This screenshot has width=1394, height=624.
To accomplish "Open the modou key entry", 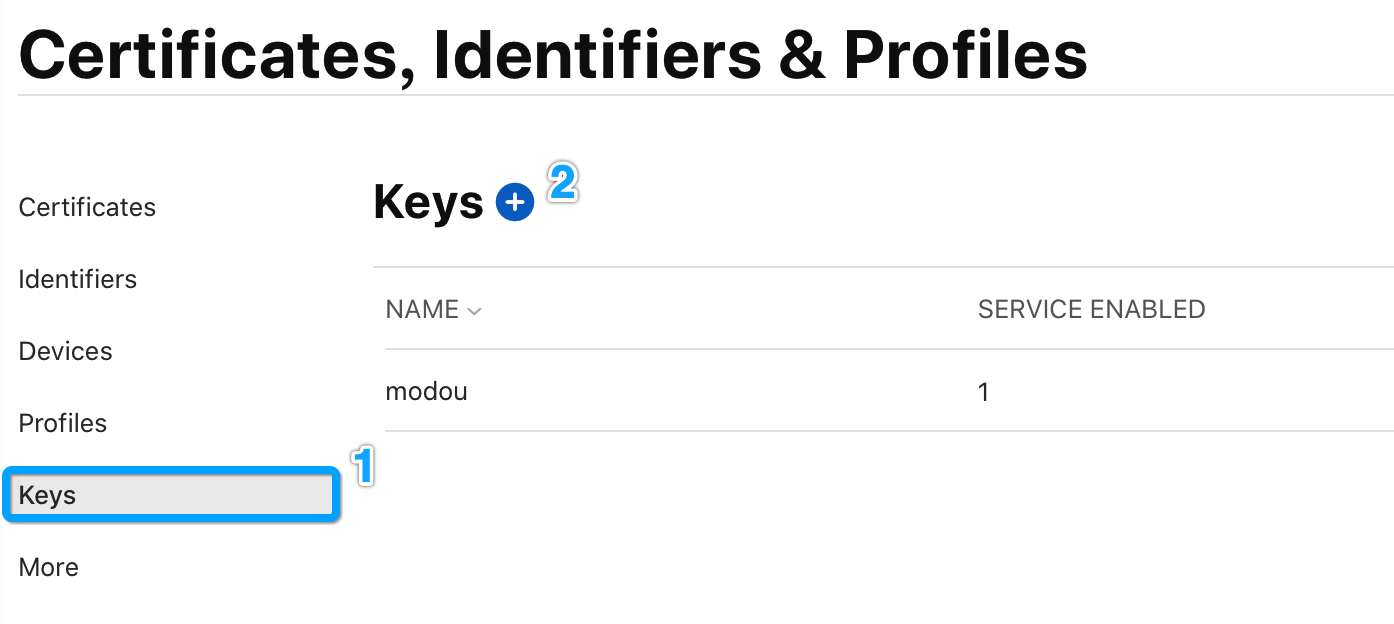I will (426, 391).
